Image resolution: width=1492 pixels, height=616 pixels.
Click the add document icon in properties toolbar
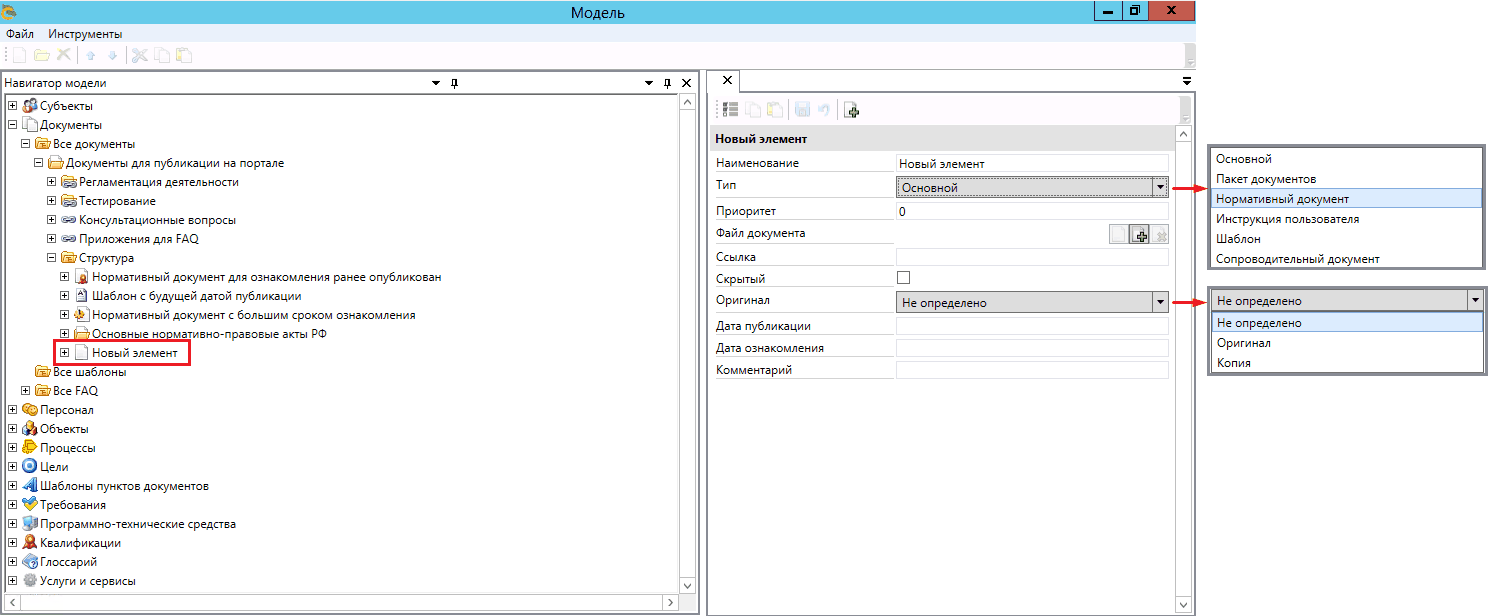pyautogui.click(x=851, y=111)
